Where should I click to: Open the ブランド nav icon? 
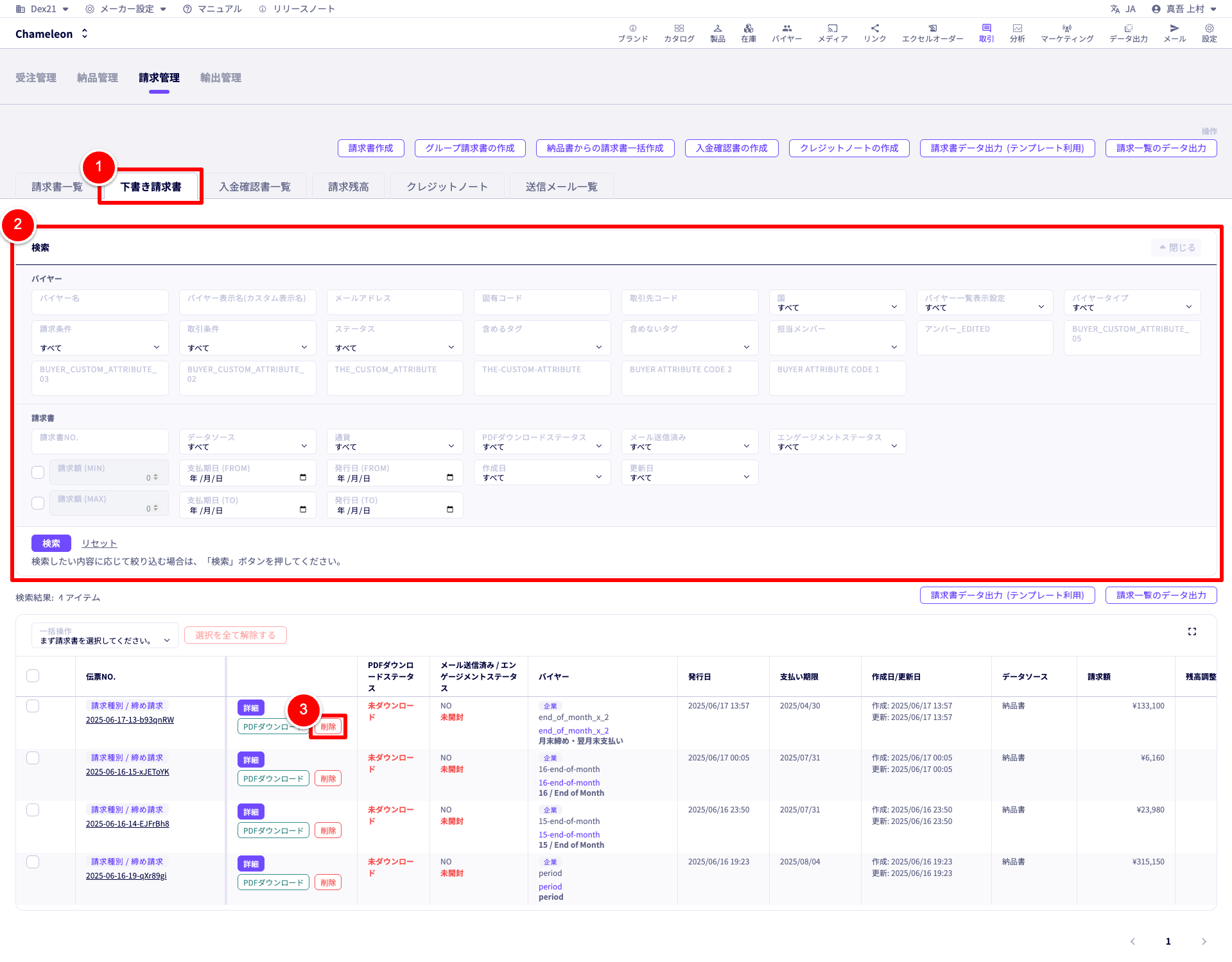tap(632, 33)
